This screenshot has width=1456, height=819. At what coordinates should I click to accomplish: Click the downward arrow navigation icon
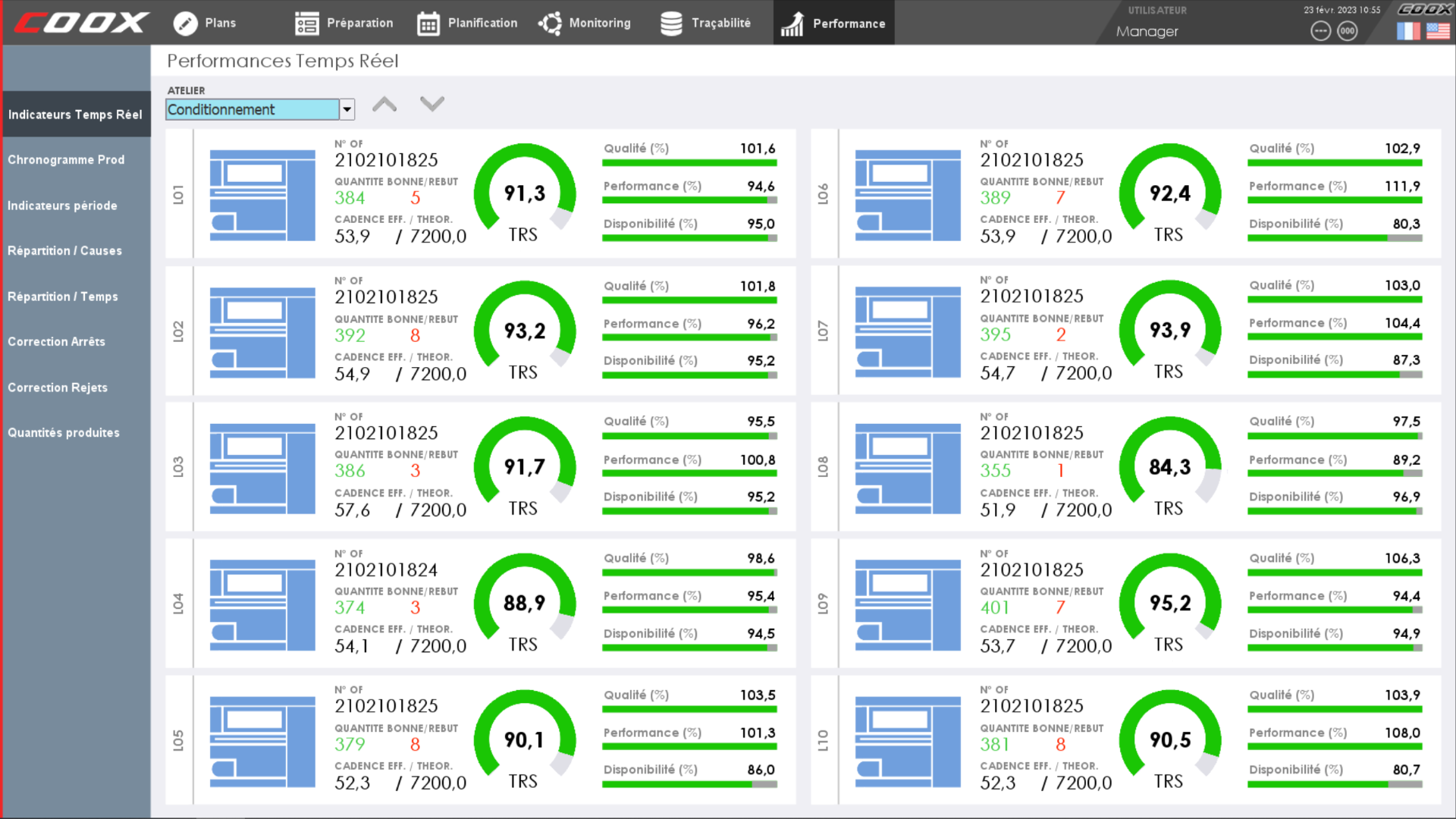[x=432, y=104]
